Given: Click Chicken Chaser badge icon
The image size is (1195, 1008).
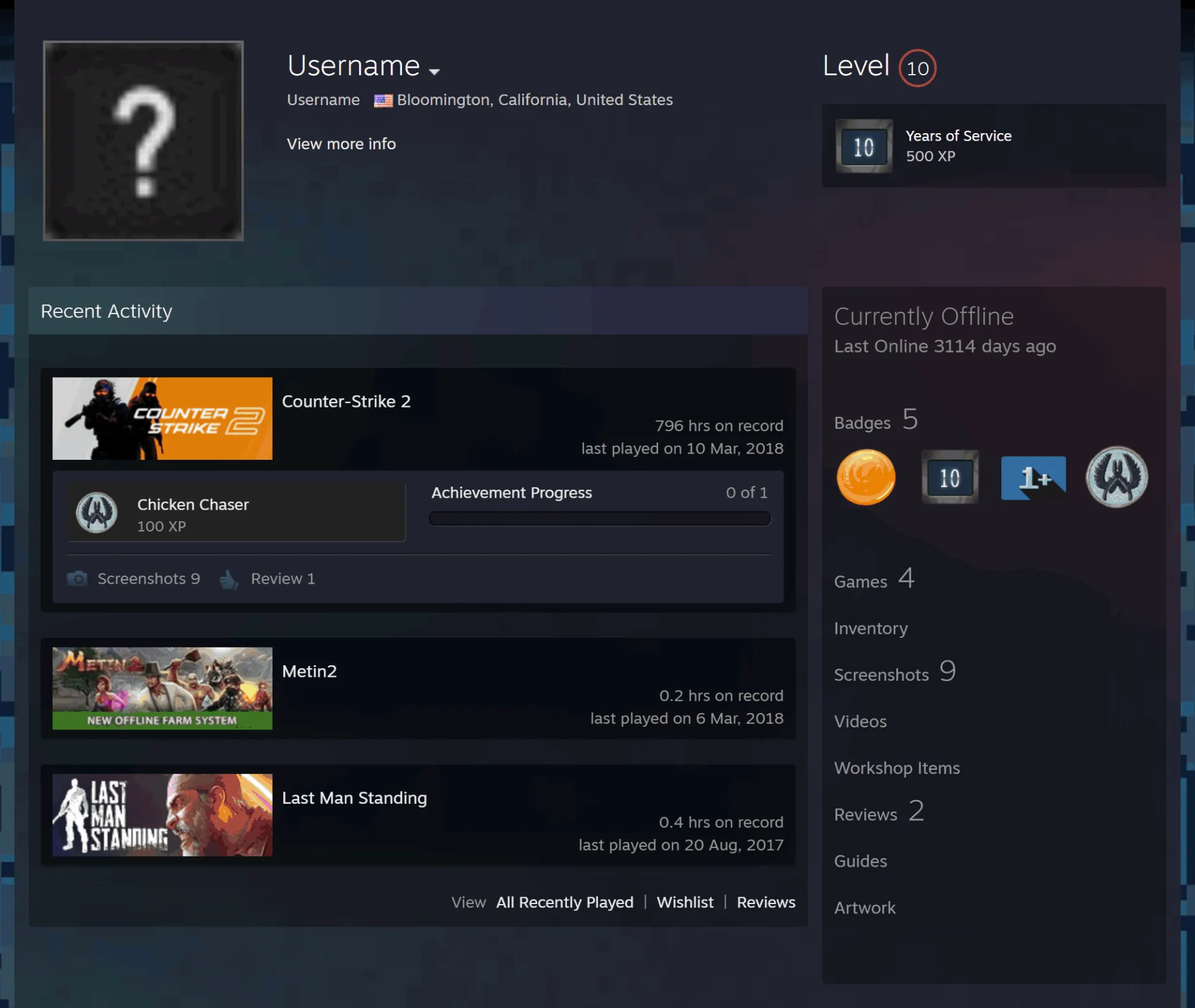Looking at the screenshot, I should point(96,513).
